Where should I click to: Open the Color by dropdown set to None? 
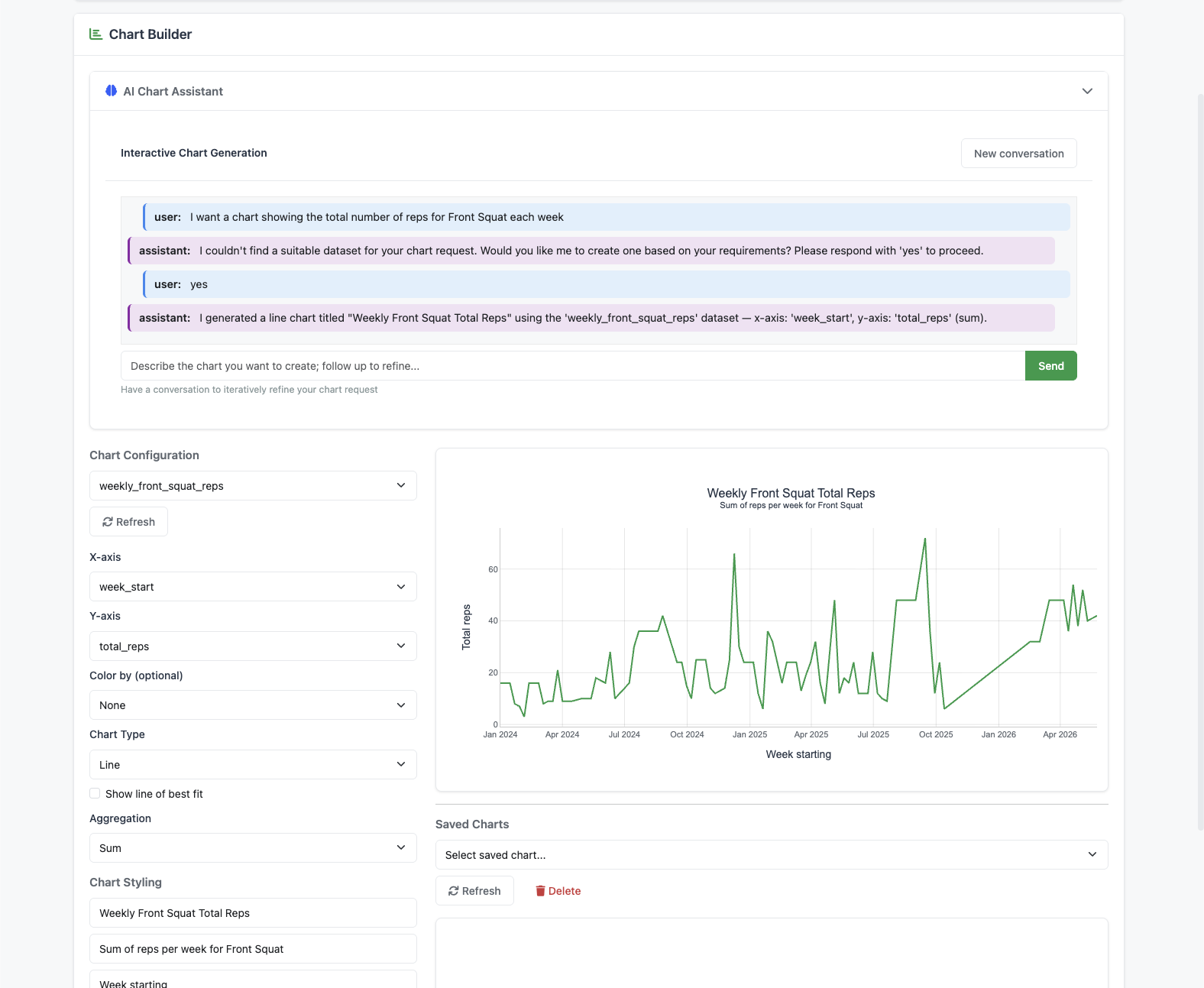tap(253, 705)
